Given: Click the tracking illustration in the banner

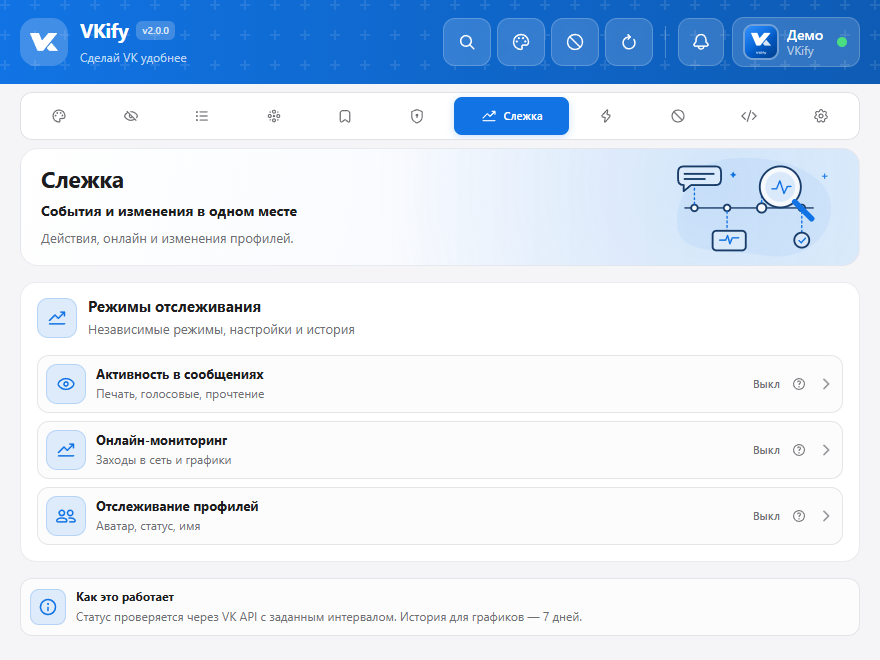Looking at the screenshot, I should [754, 208].
